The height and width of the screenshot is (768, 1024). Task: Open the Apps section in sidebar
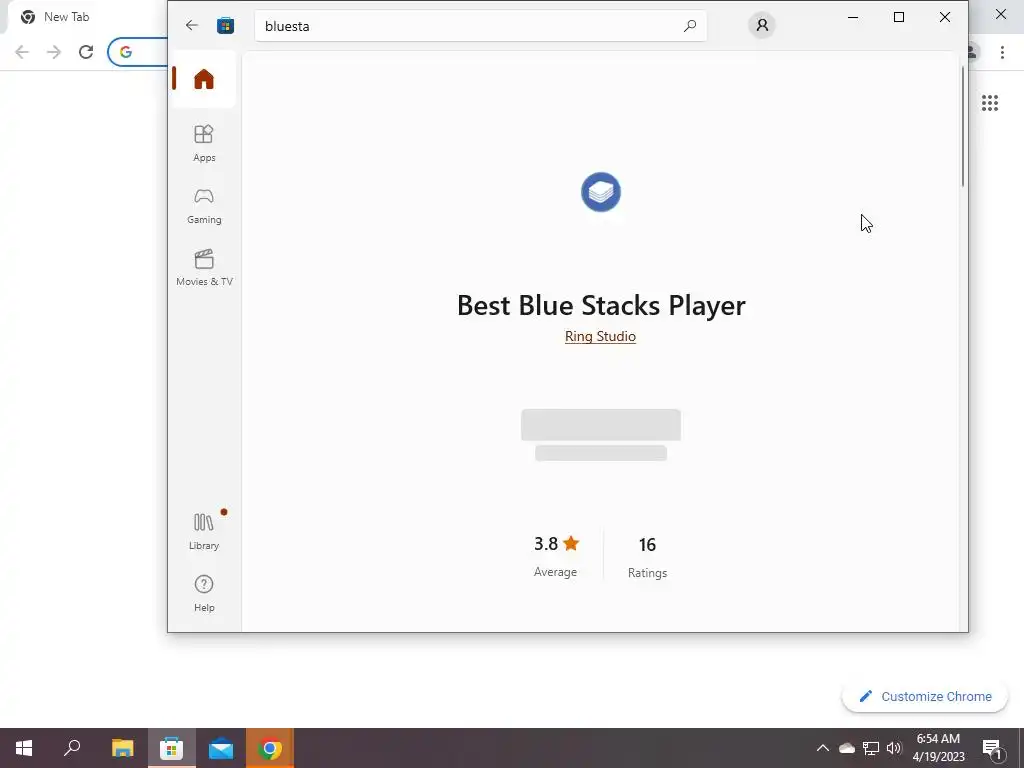click(x=204, y=143)
